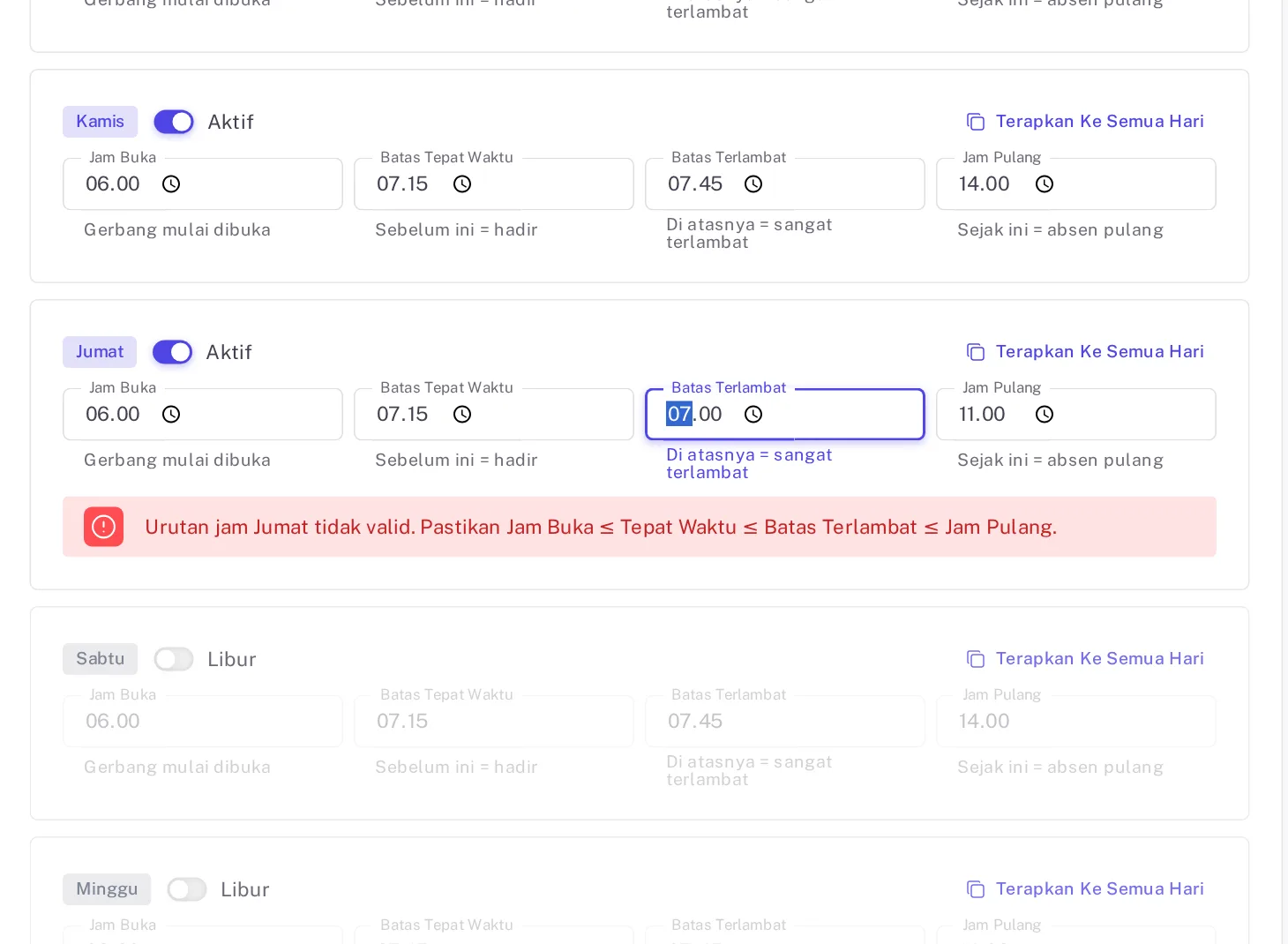The width and height of the screenshot is (1288, 944).
Task: Apply Minggu schedule via Terapkan Ke Semua Hari
Action: point(1085,889)
